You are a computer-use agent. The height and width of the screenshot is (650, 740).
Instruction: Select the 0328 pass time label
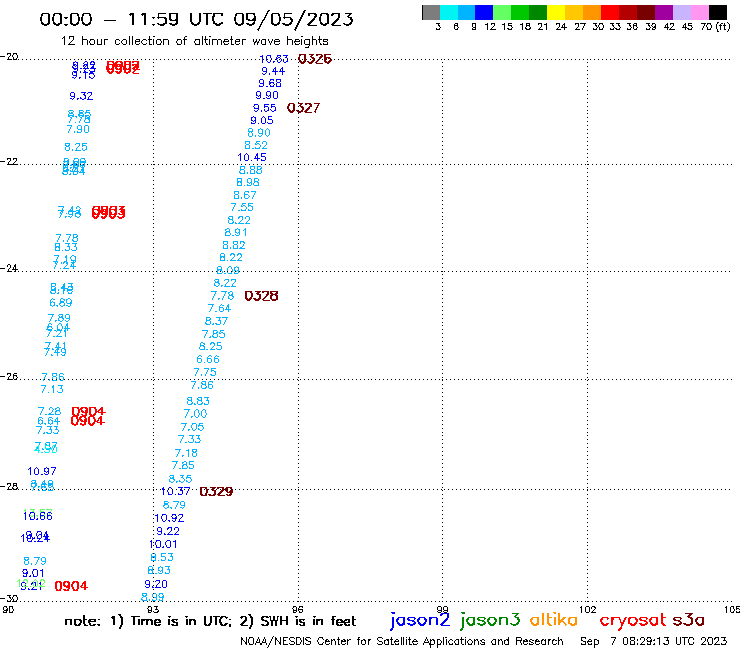(261, 296)
